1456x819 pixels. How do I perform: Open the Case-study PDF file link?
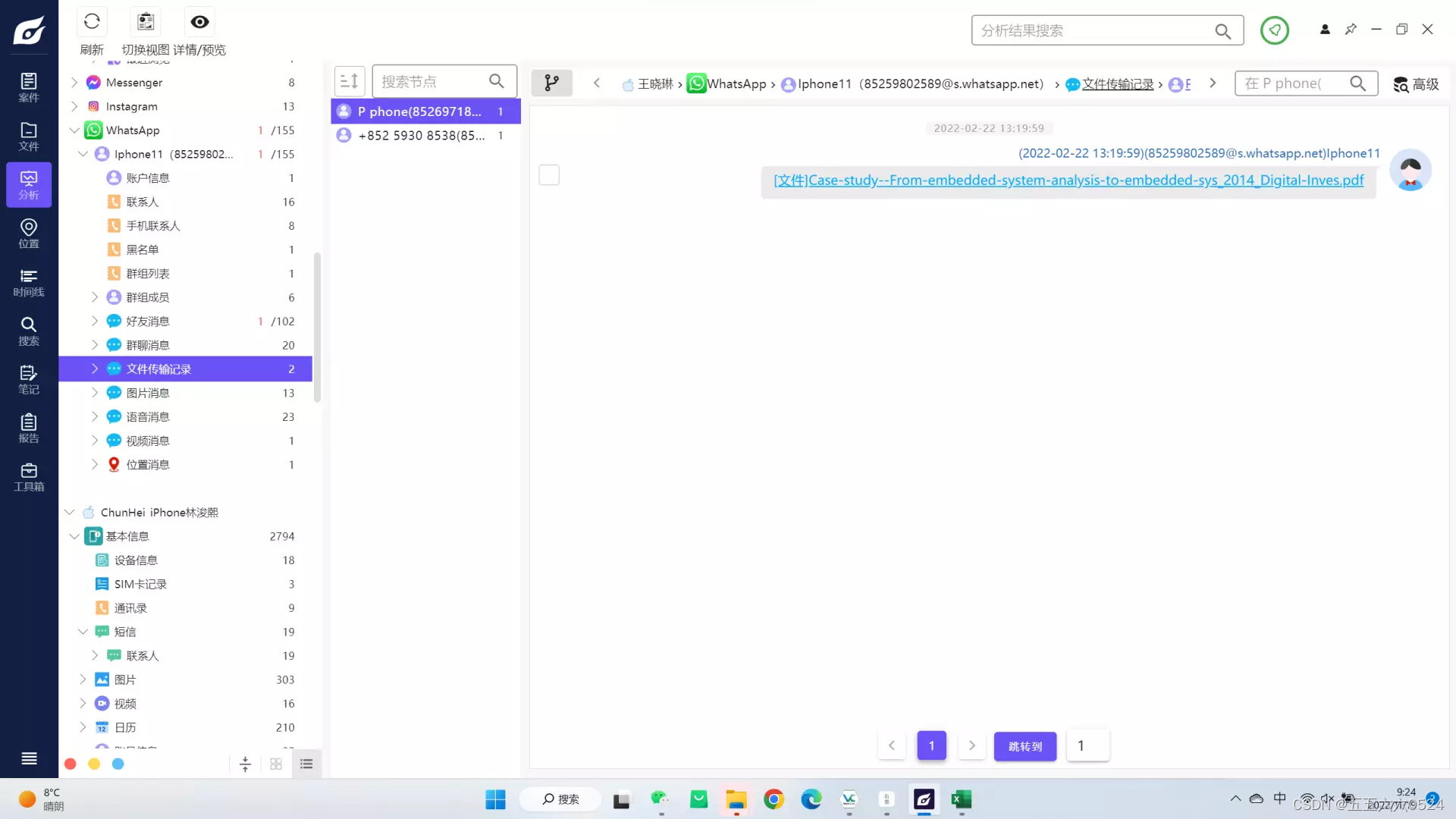pyautogui.click(x=1068, y=180)
